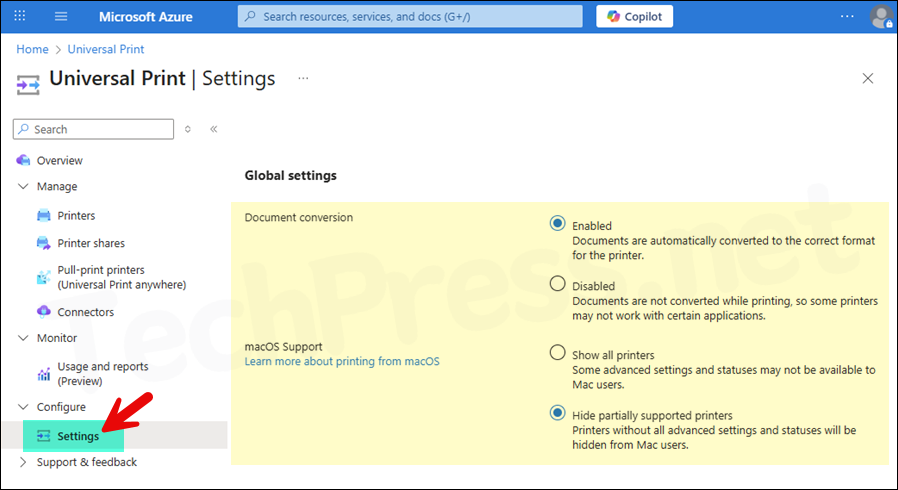Click the search magnifier icon in top bar
This screenshot has width=898, height=490.
click(250, 16)
